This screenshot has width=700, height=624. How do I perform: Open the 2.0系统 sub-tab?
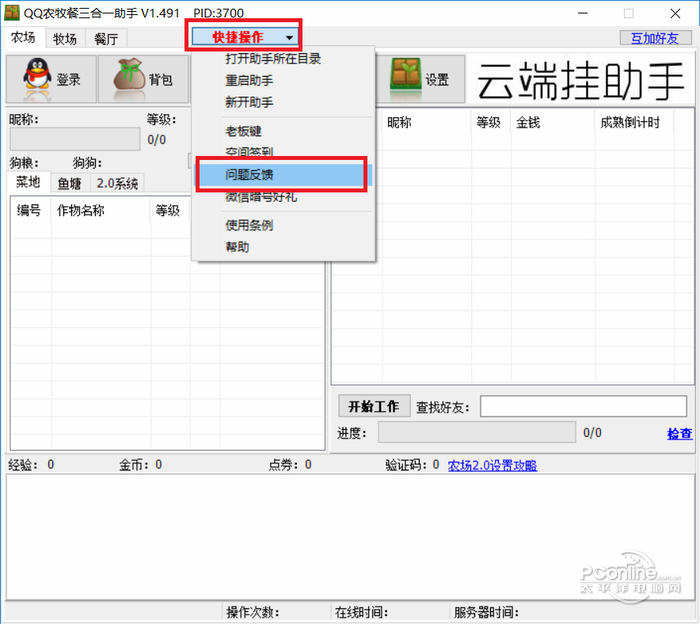pyautogui.click(x=117, y=183)
